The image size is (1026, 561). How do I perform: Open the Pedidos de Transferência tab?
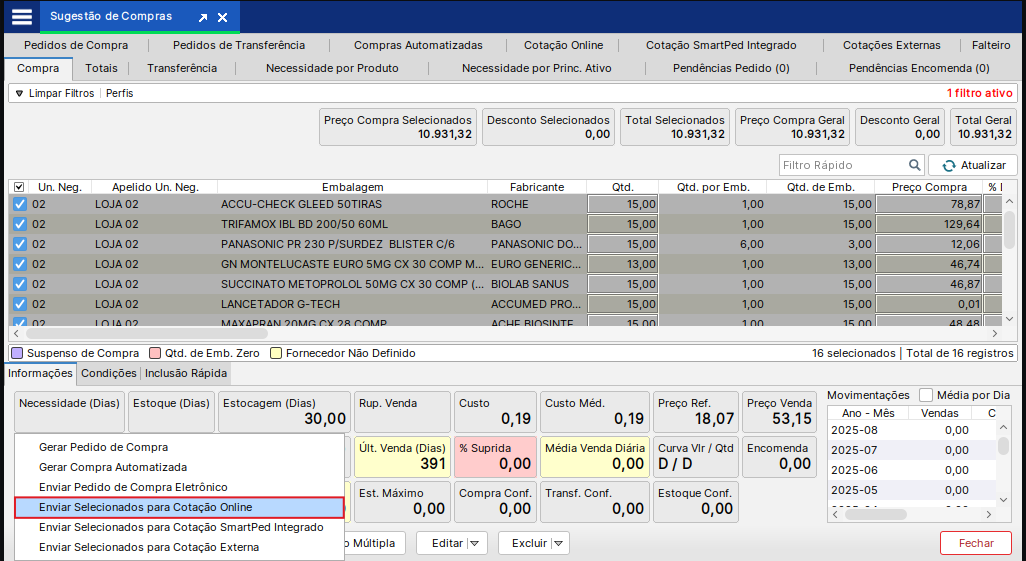(239, 45)
